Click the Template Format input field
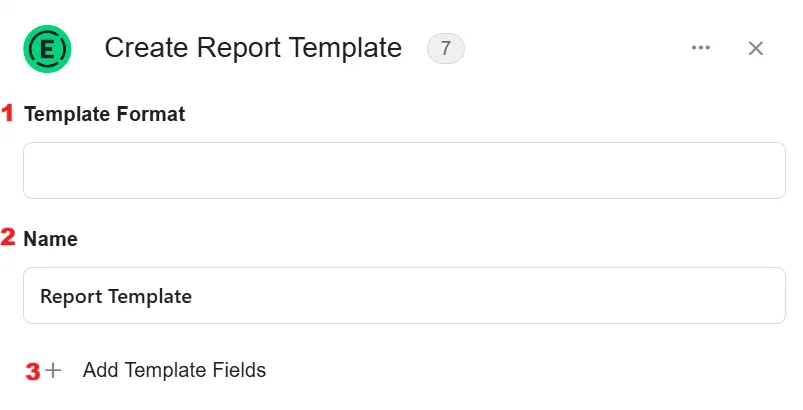Image resolution: width=803 pixels, height=410 pixels. 404,170
